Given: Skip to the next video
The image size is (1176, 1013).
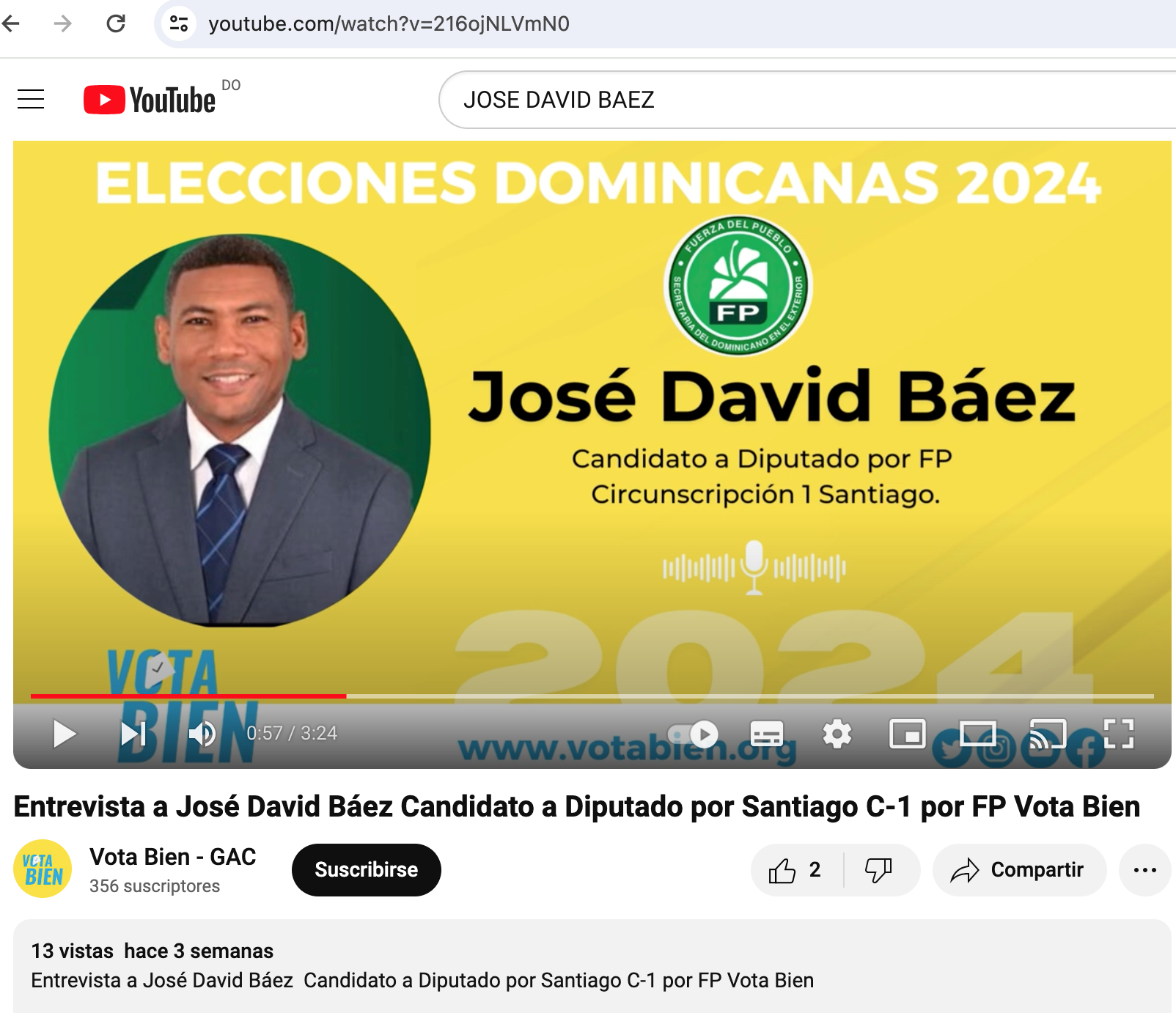Looking at the screenshot, I should click(x=133, y=734).
